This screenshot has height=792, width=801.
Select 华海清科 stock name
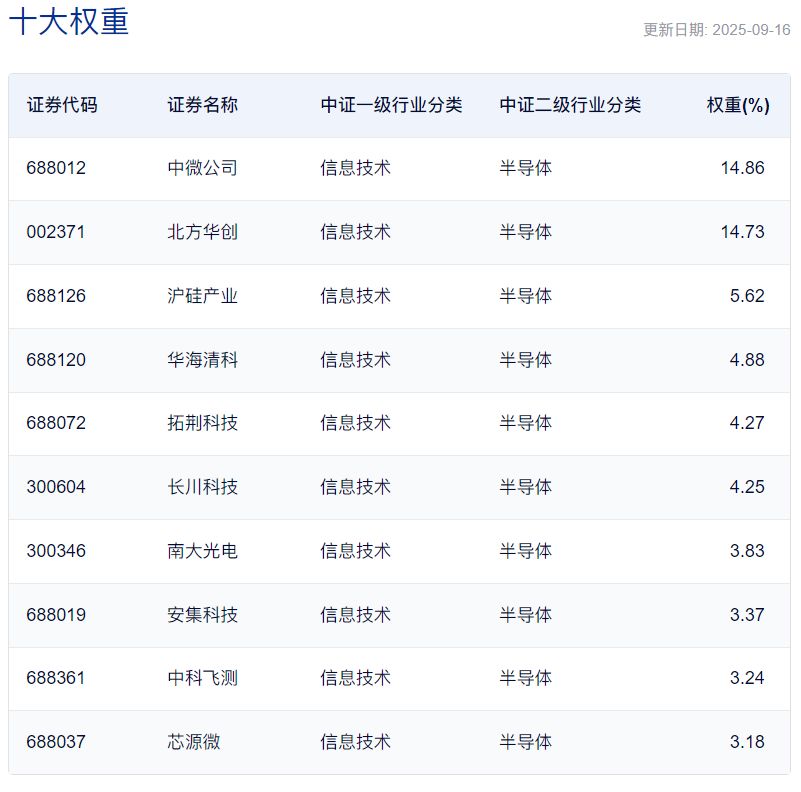click(x=203, y=360)
